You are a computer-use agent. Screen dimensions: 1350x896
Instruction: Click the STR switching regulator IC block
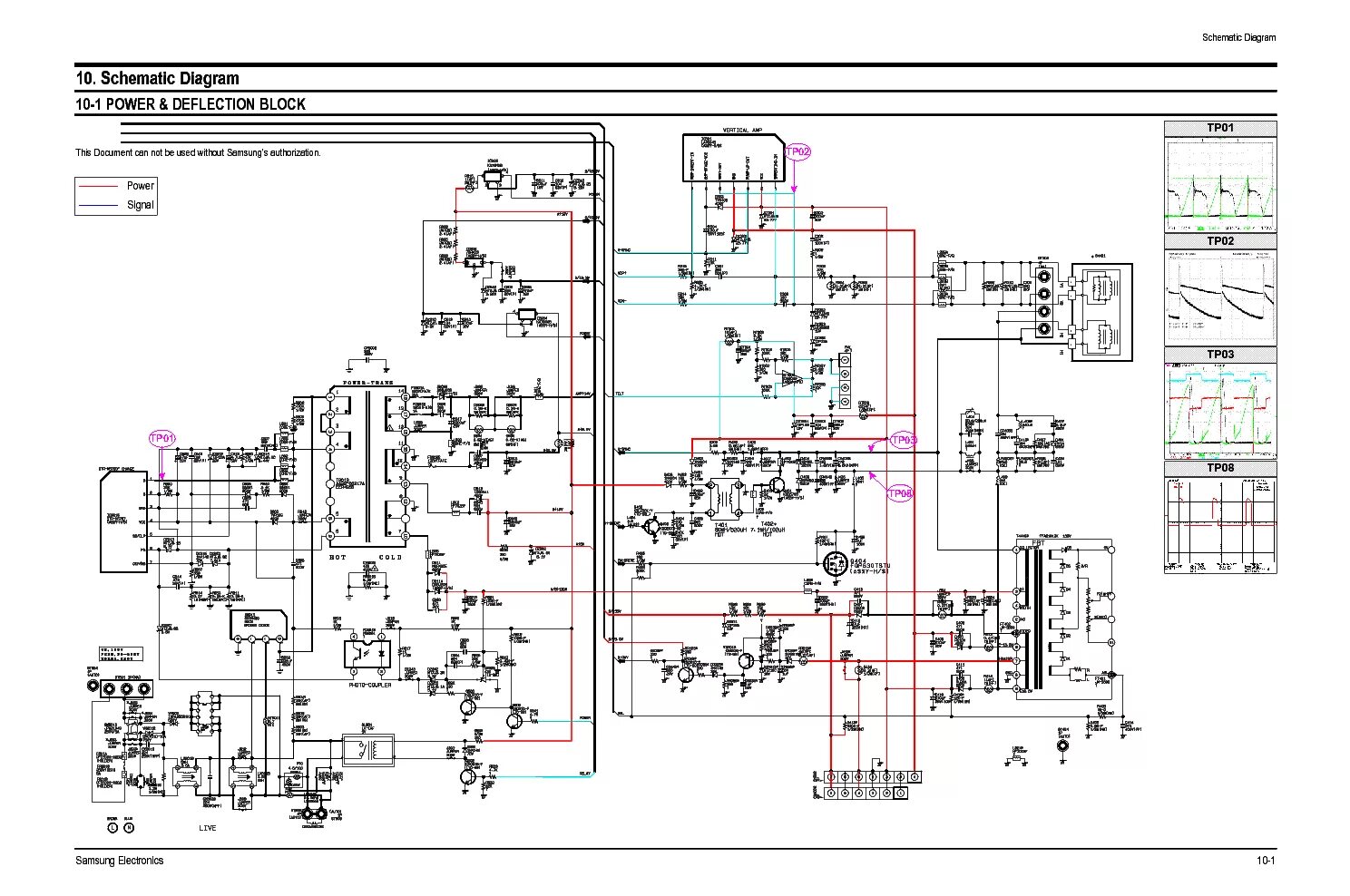tap(122, 521)
